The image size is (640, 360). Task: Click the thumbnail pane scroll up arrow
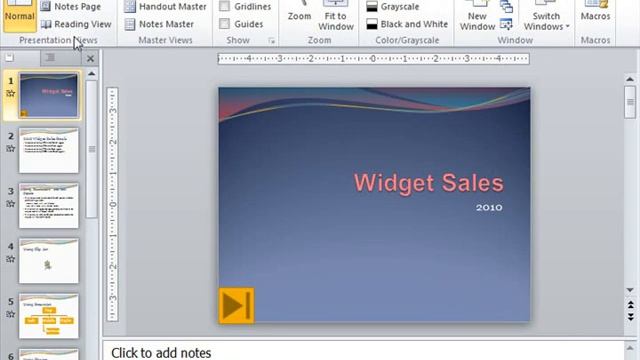point(91,74)
